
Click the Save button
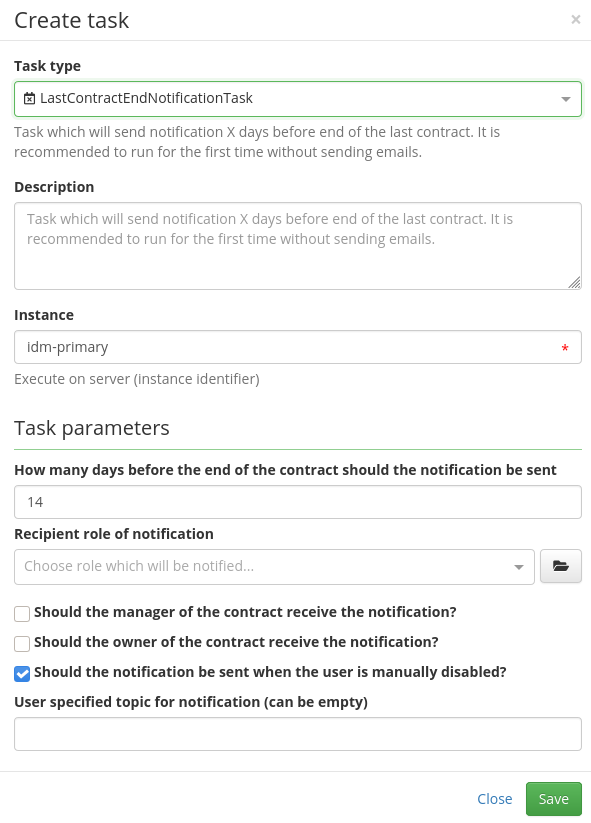pos(553,799)
